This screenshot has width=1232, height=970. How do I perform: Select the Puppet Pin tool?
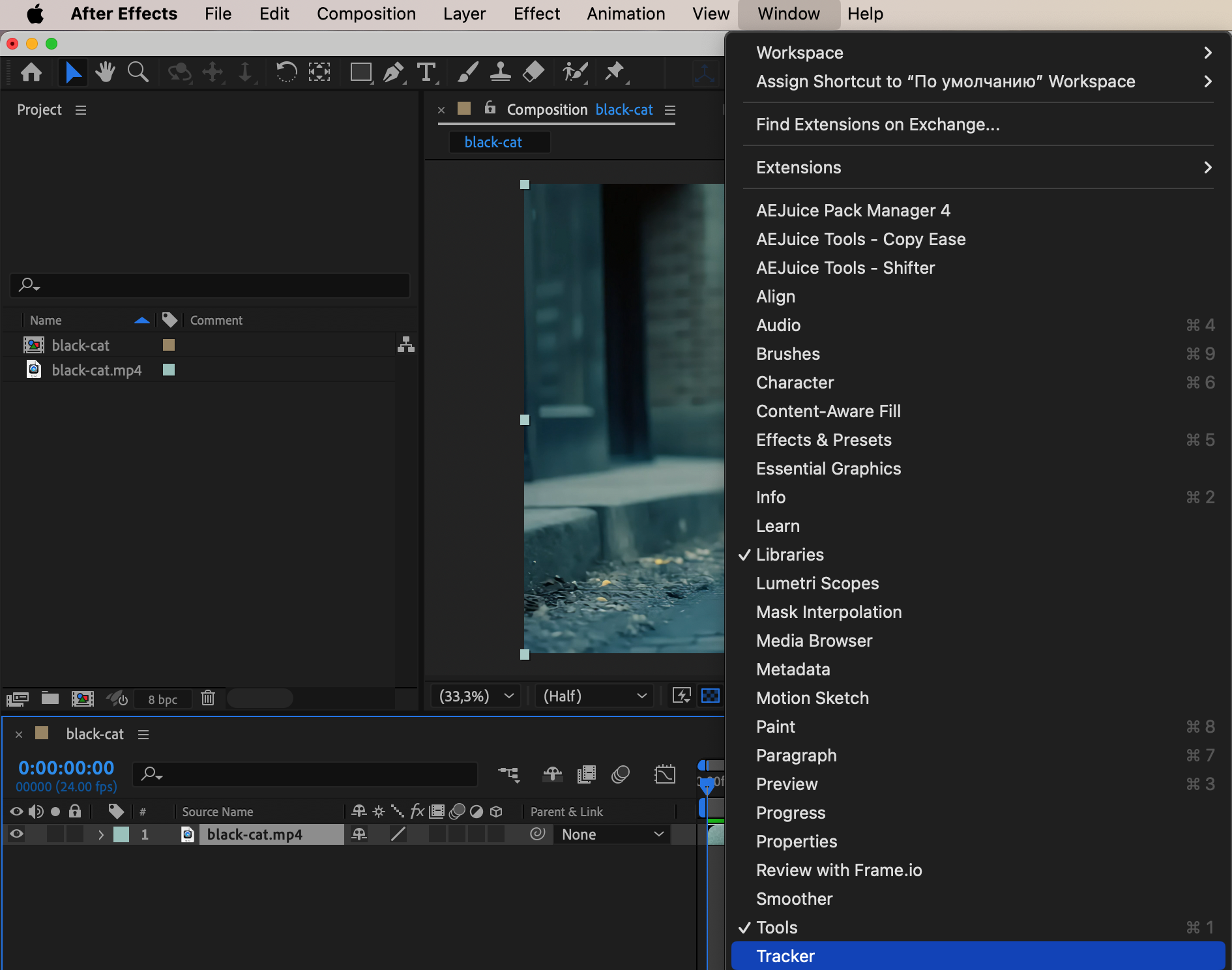[x=614, y=72]
